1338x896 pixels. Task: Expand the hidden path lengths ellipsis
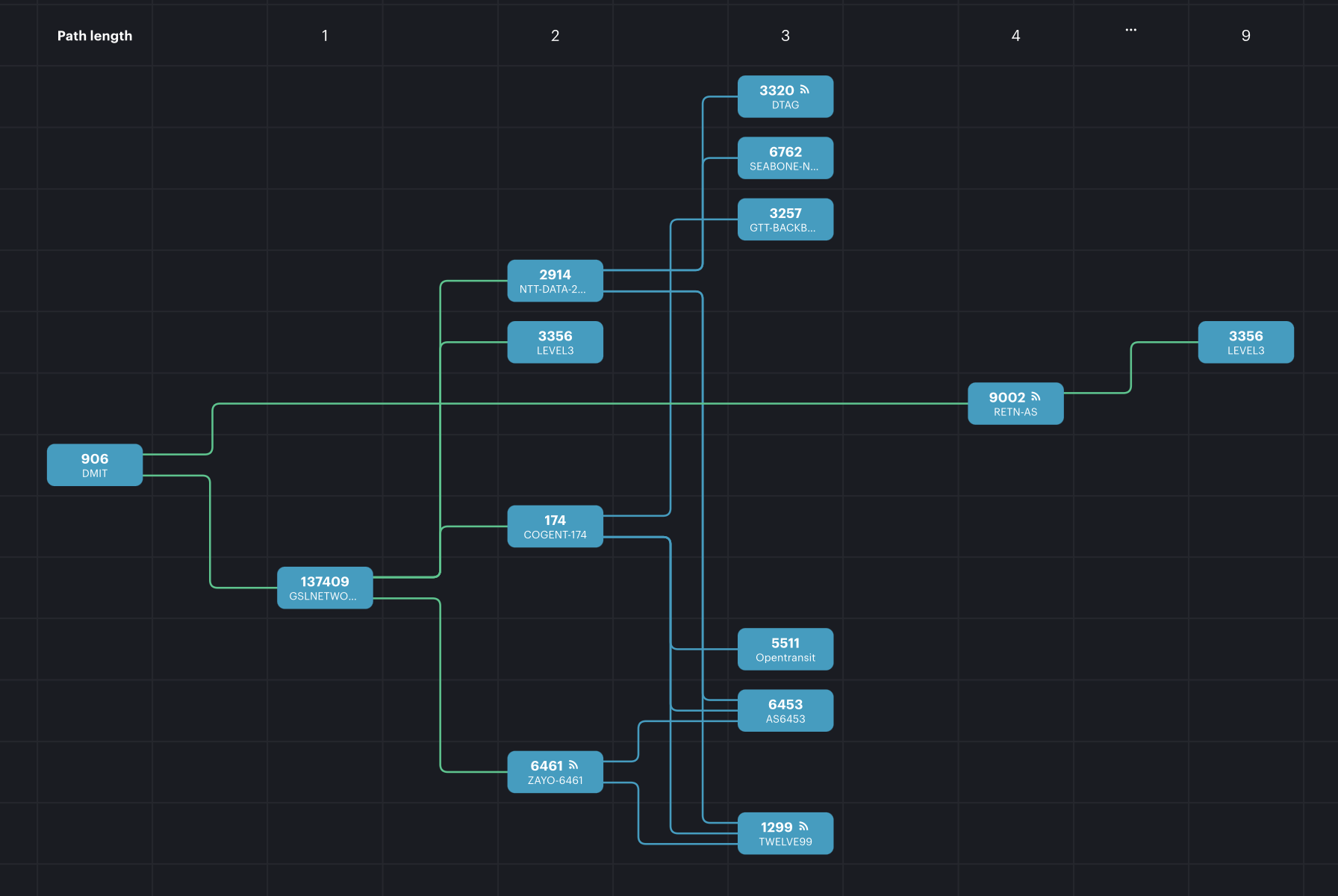click(1130, 30)
